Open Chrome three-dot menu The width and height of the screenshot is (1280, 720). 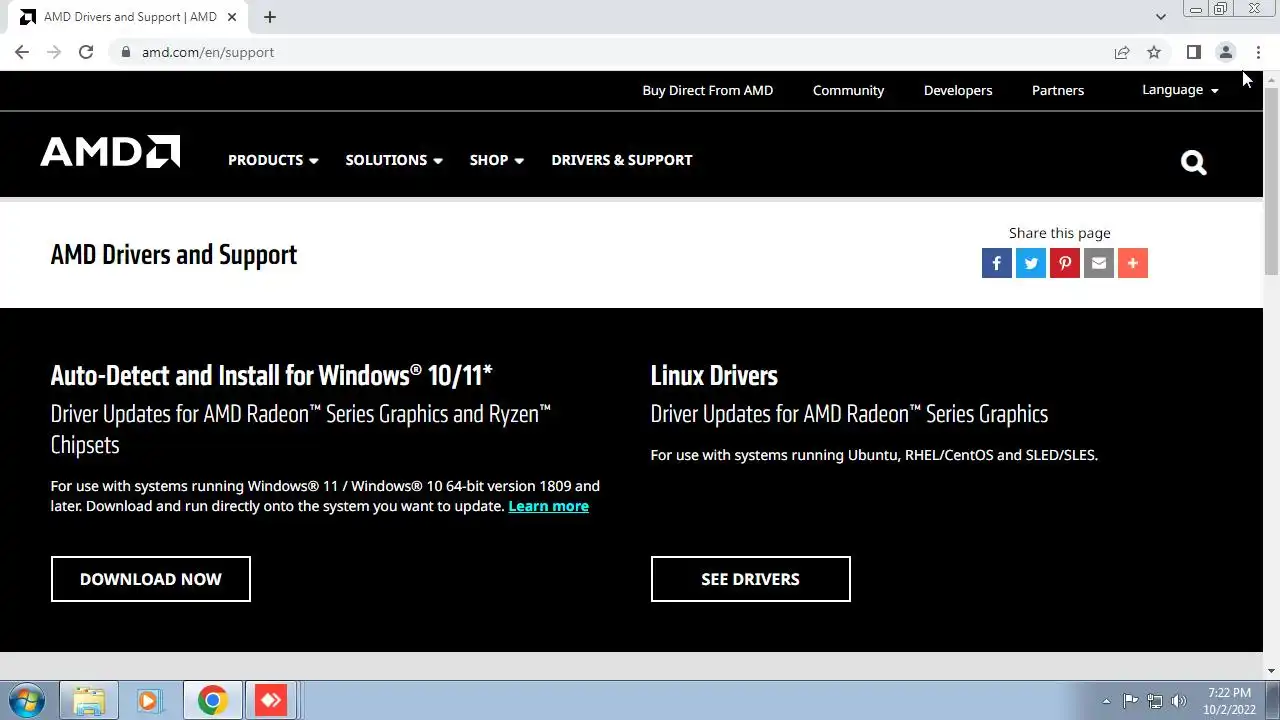click(x=1258, y=52)
